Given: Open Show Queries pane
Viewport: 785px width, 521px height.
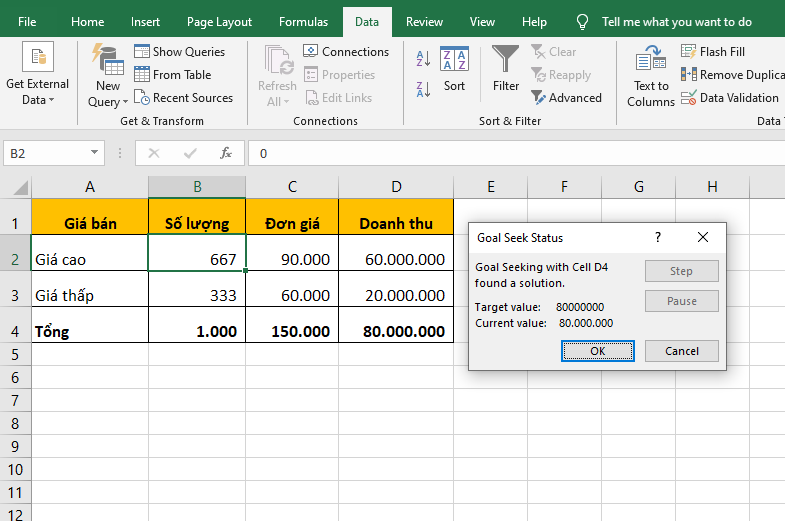Looking at the screenshot, I should 179,52.
